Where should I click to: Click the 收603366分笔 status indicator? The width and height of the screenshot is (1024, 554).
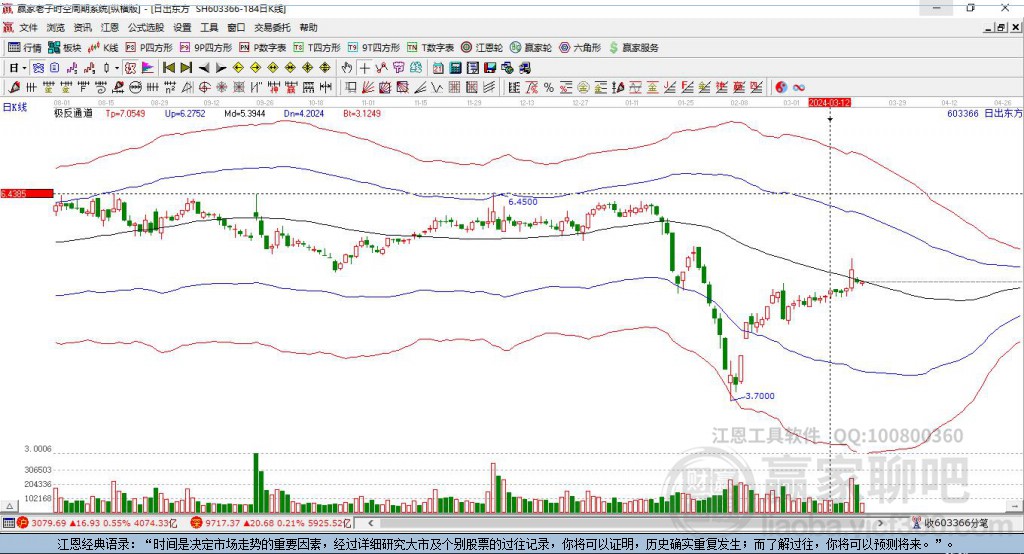pos(950,523)
